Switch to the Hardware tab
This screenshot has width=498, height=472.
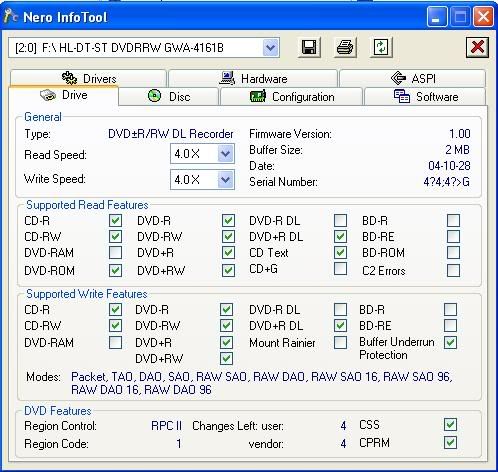click(253, 78)
